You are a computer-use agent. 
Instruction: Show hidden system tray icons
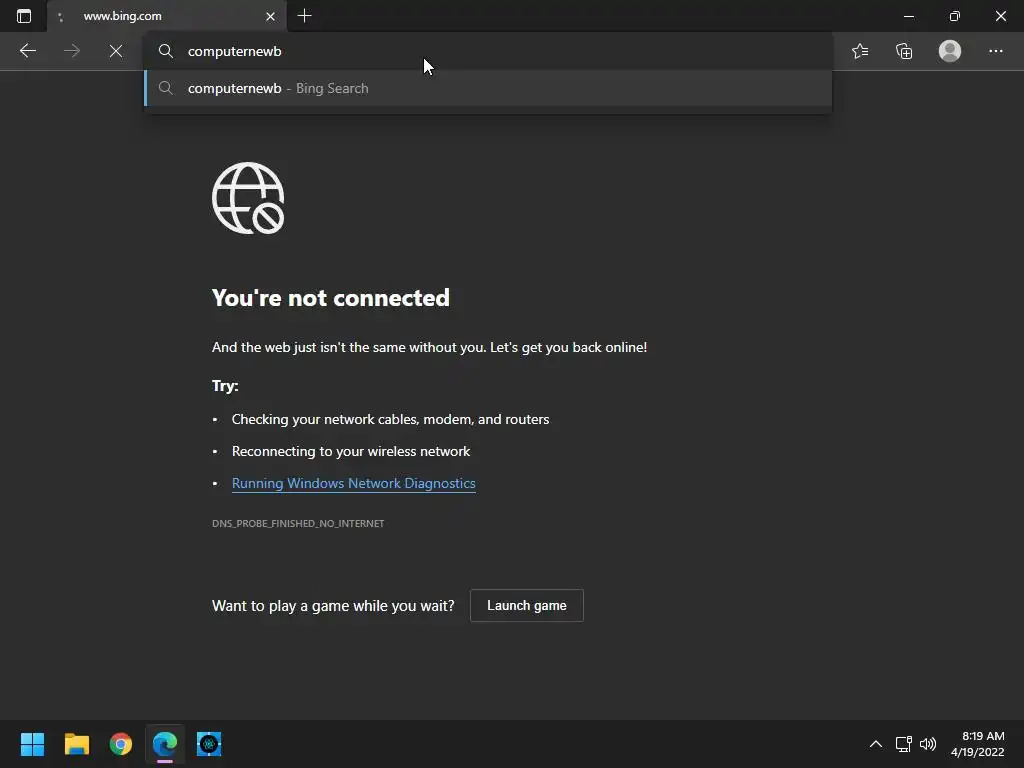coord(876,744)
